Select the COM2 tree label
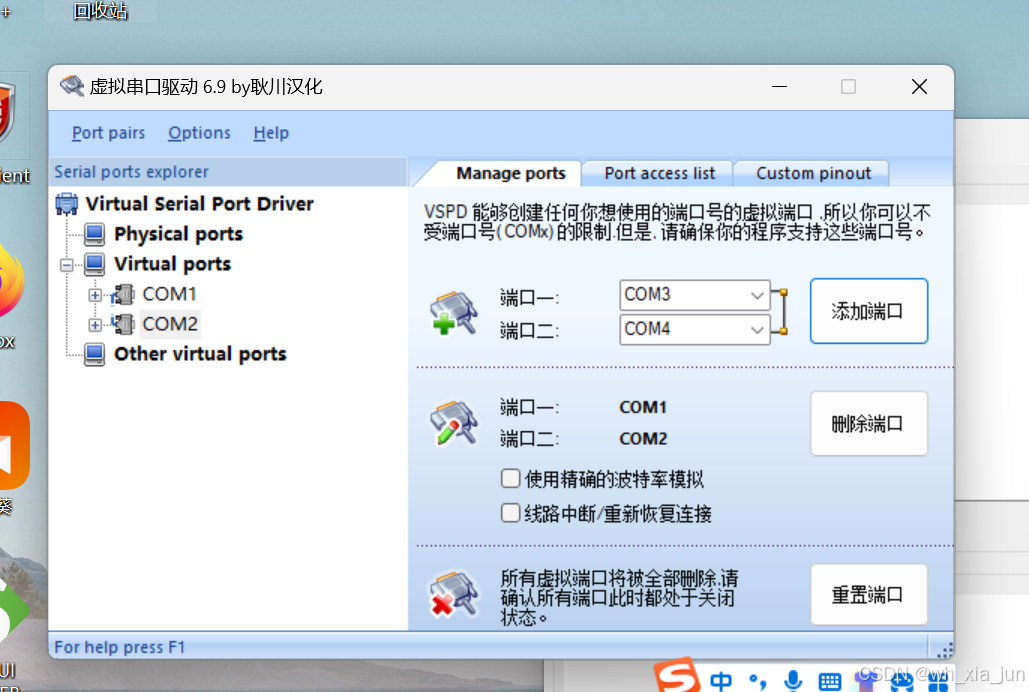The image size is (1029, 692). pyautogui.click(x=169, y=324)
